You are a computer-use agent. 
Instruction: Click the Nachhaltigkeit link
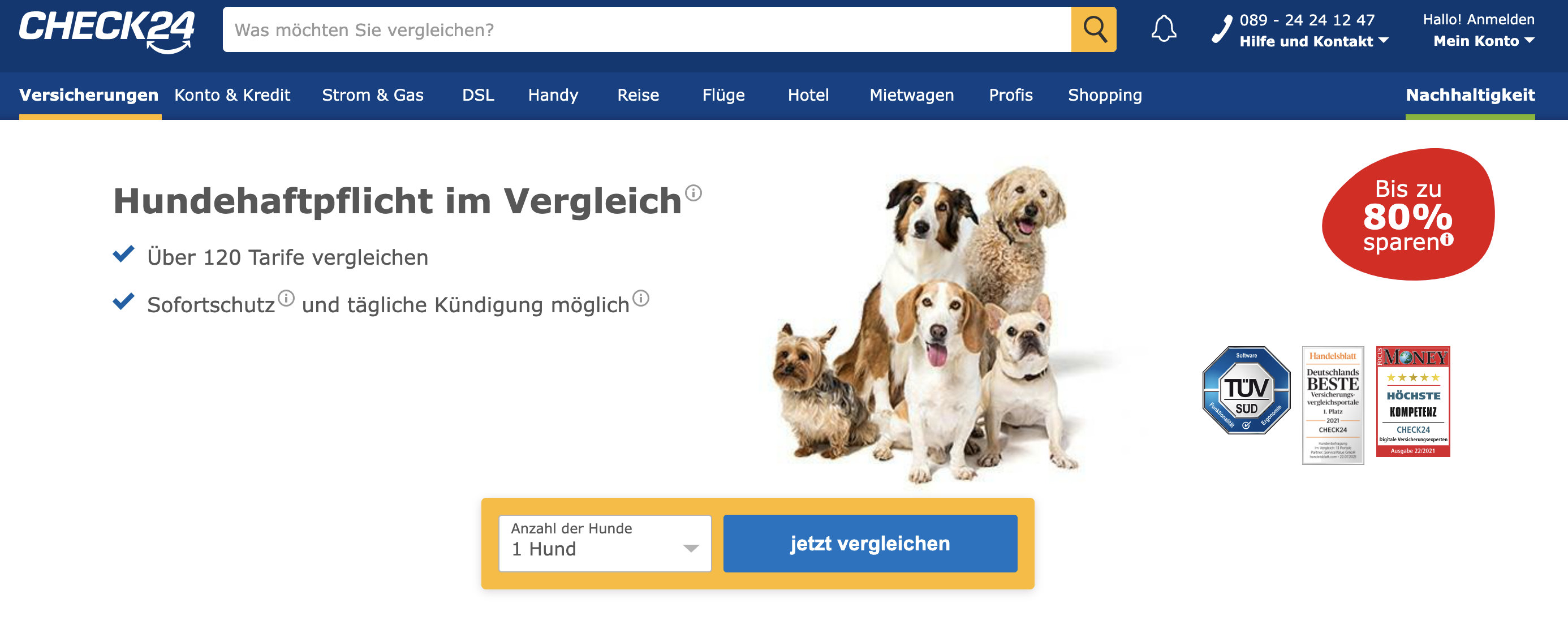[1470, 95]
